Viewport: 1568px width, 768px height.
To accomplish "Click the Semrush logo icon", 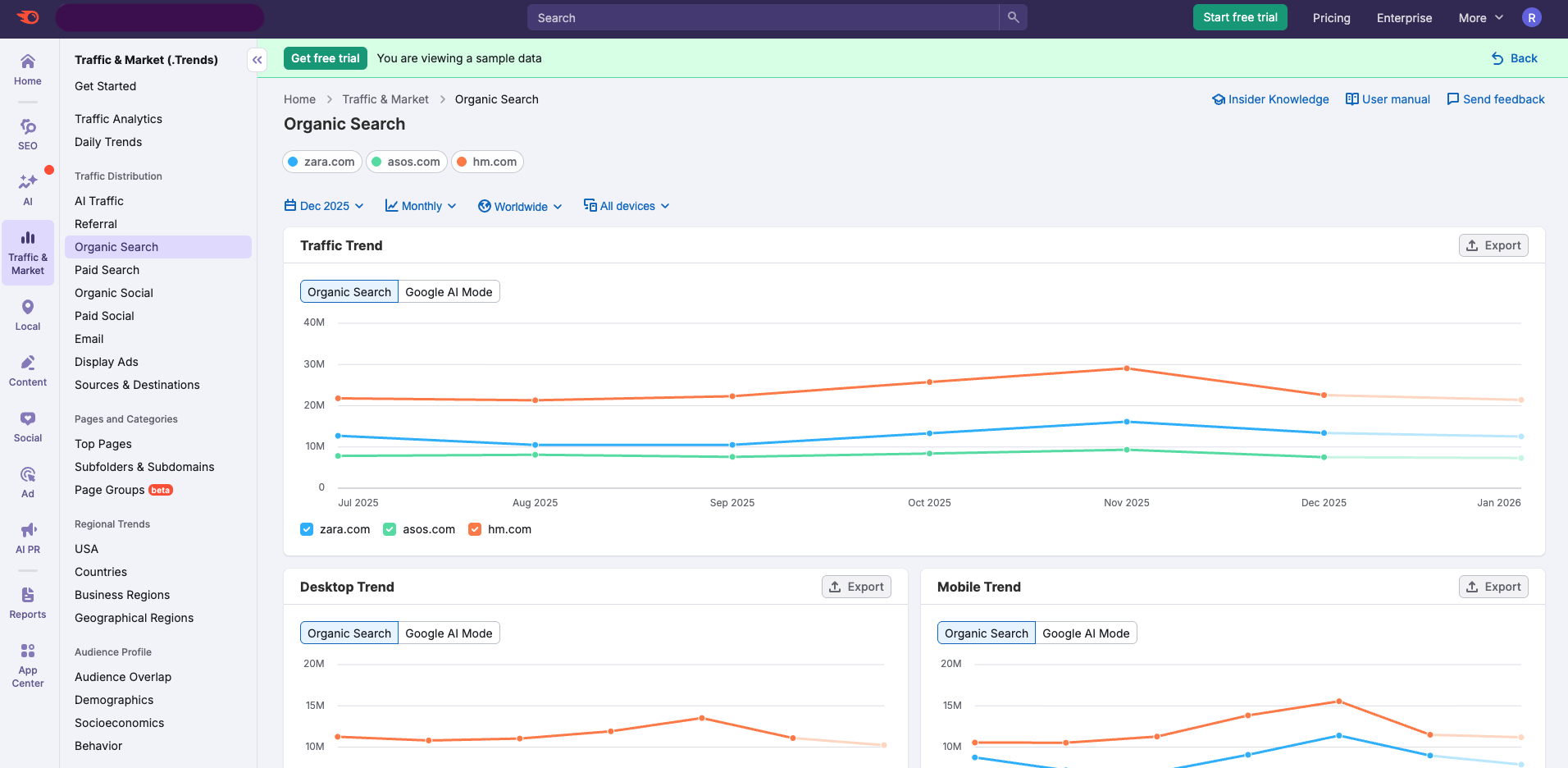I will (28, 17).
